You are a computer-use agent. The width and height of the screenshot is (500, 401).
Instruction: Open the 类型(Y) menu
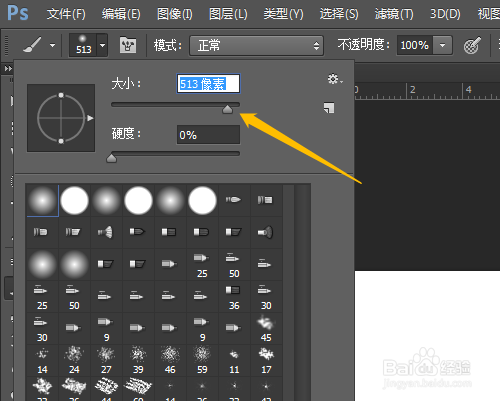pos(283,14)
